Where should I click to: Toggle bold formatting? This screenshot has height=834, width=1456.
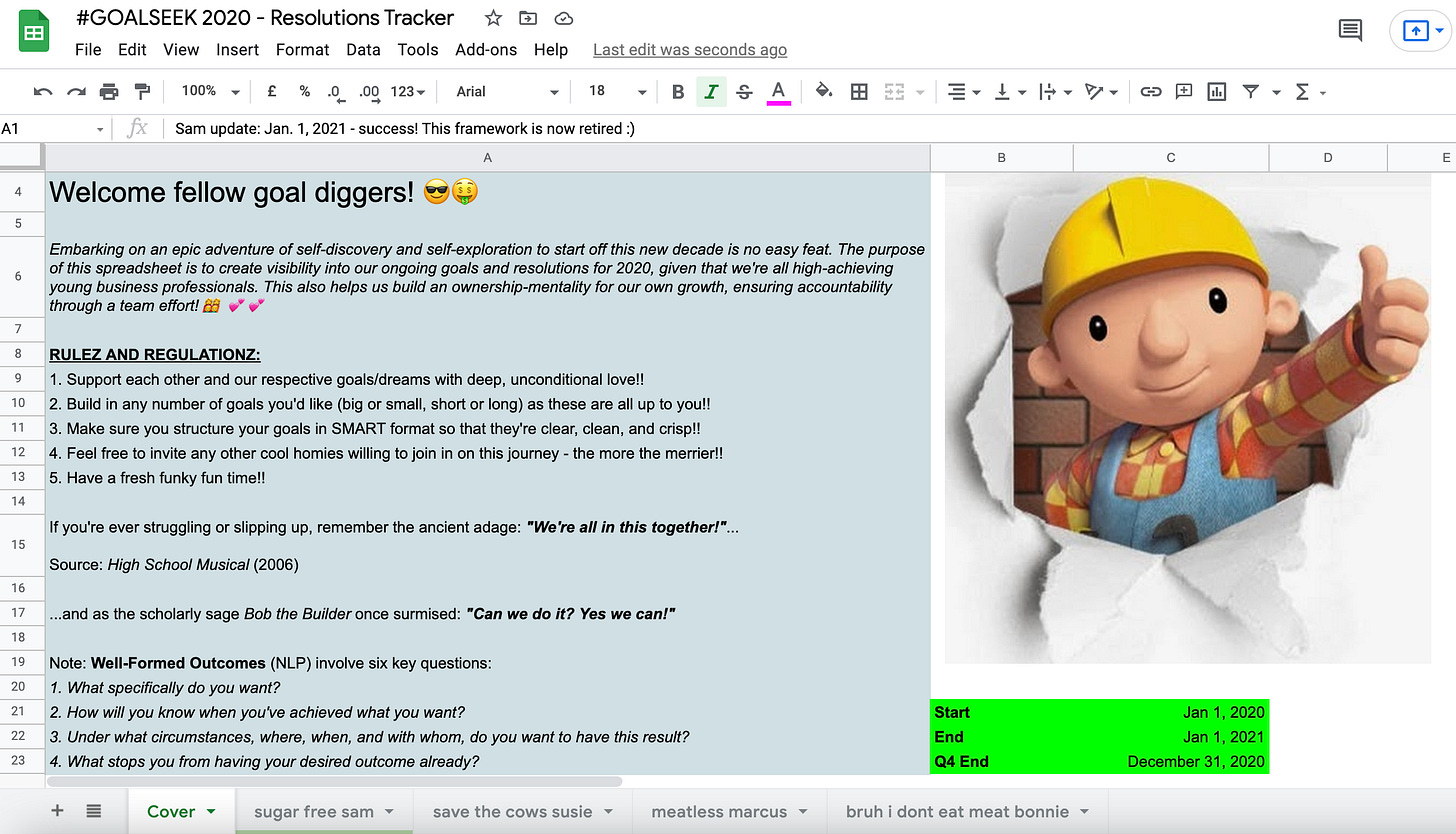pos(678,92)
